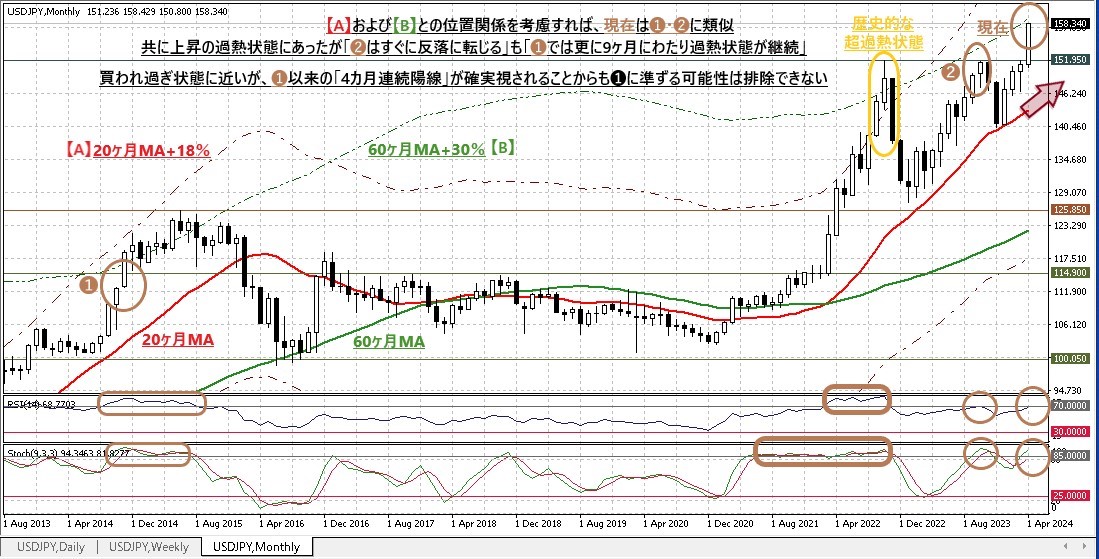The width and height of the screenshot is (1099, 559).
Task: Click the 117.510 price axis value
Action: pos(1070,258)
